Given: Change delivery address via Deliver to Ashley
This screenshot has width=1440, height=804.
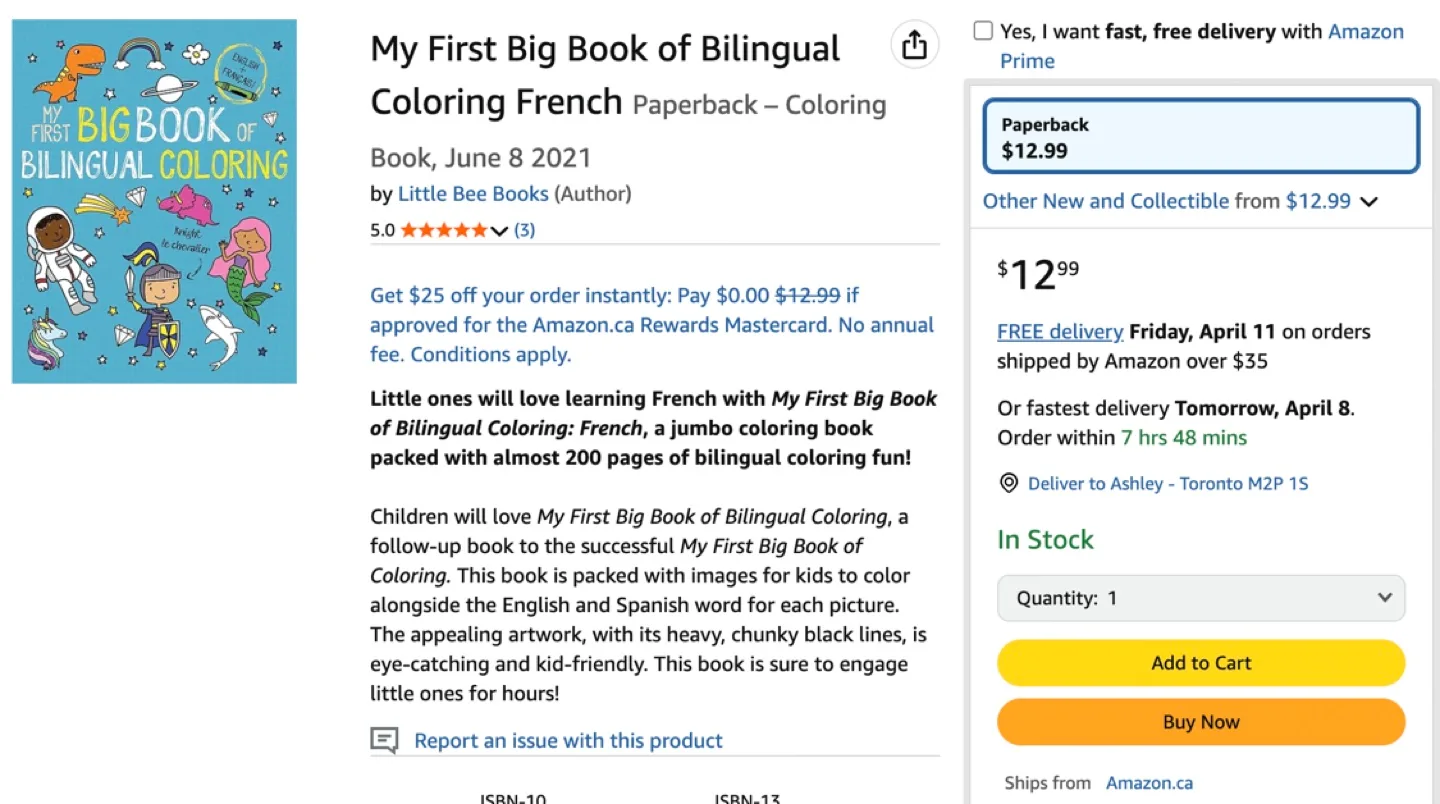Looking at the screenshot, I should [x=1167, y=483].
